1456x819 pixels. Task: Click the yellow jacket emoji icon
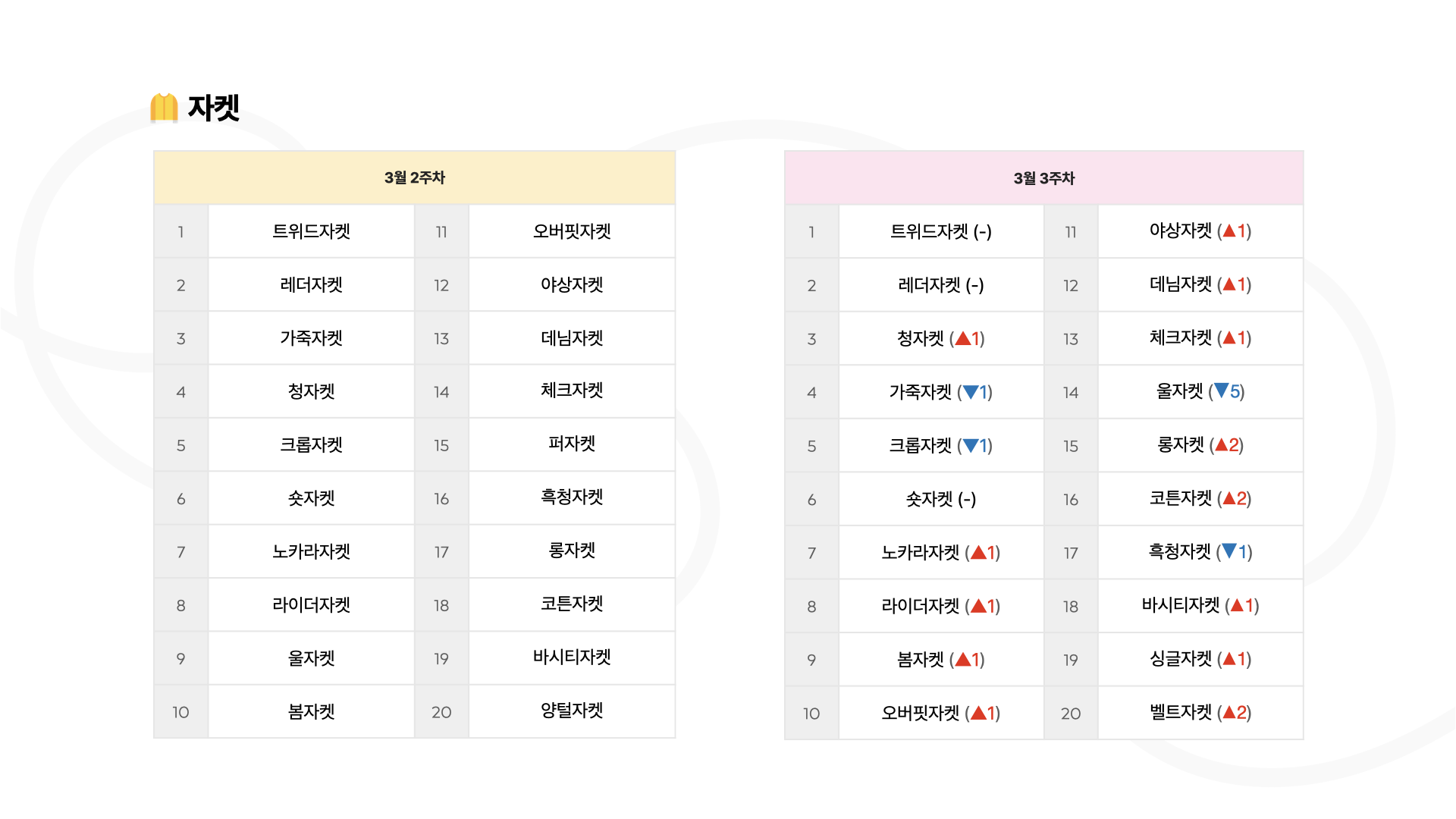click(164, 108)
